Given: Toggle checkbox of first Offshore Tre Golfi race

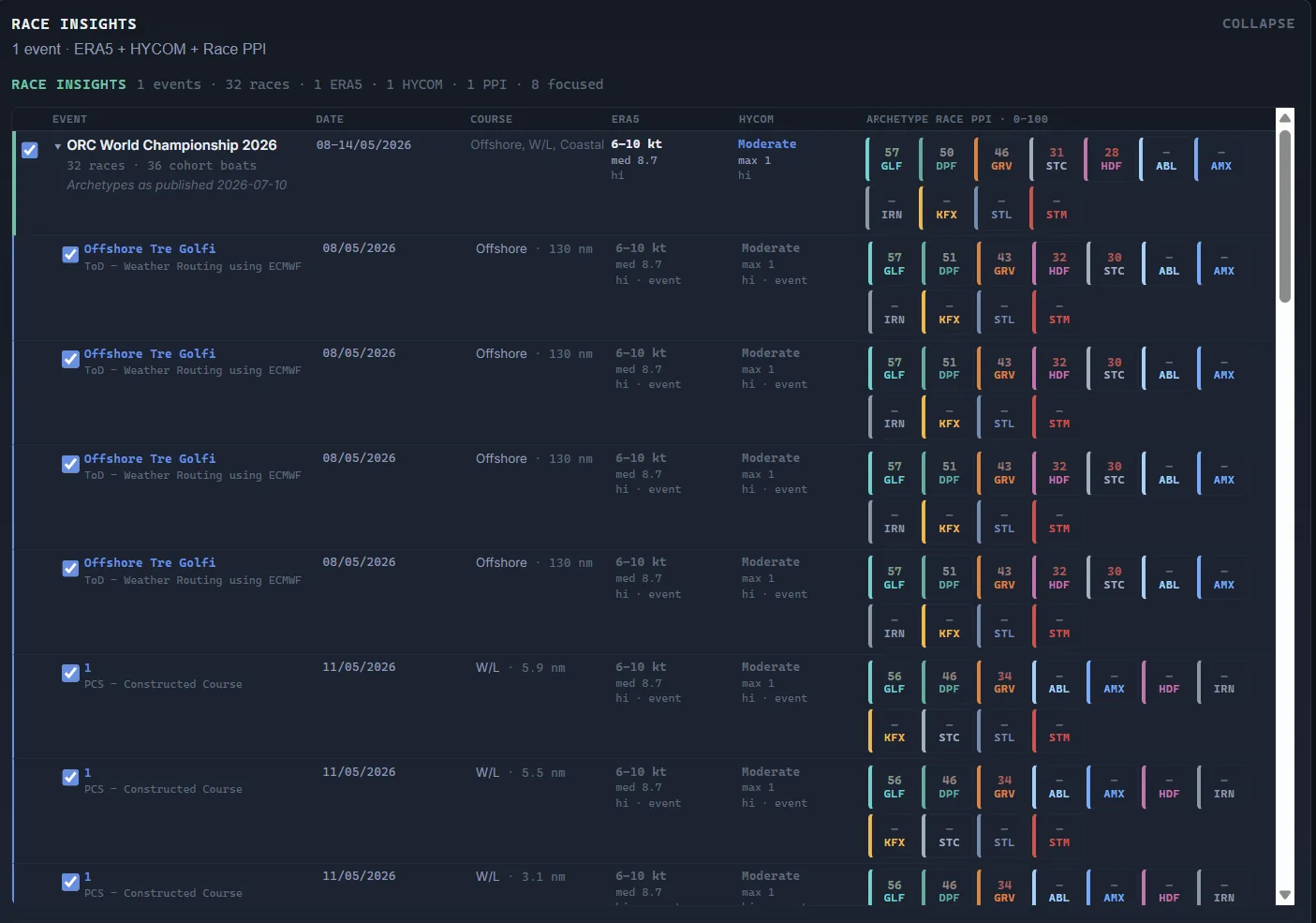Looking at the screenshot, I should [x=70, y=255].
